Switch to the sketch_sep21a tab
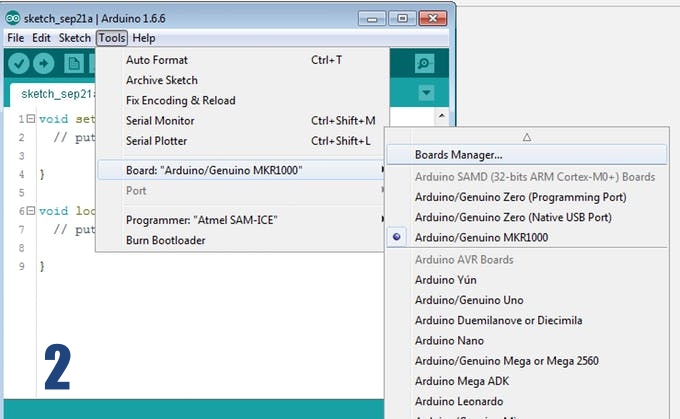This screenshot has height=419, width=680. 53,95
